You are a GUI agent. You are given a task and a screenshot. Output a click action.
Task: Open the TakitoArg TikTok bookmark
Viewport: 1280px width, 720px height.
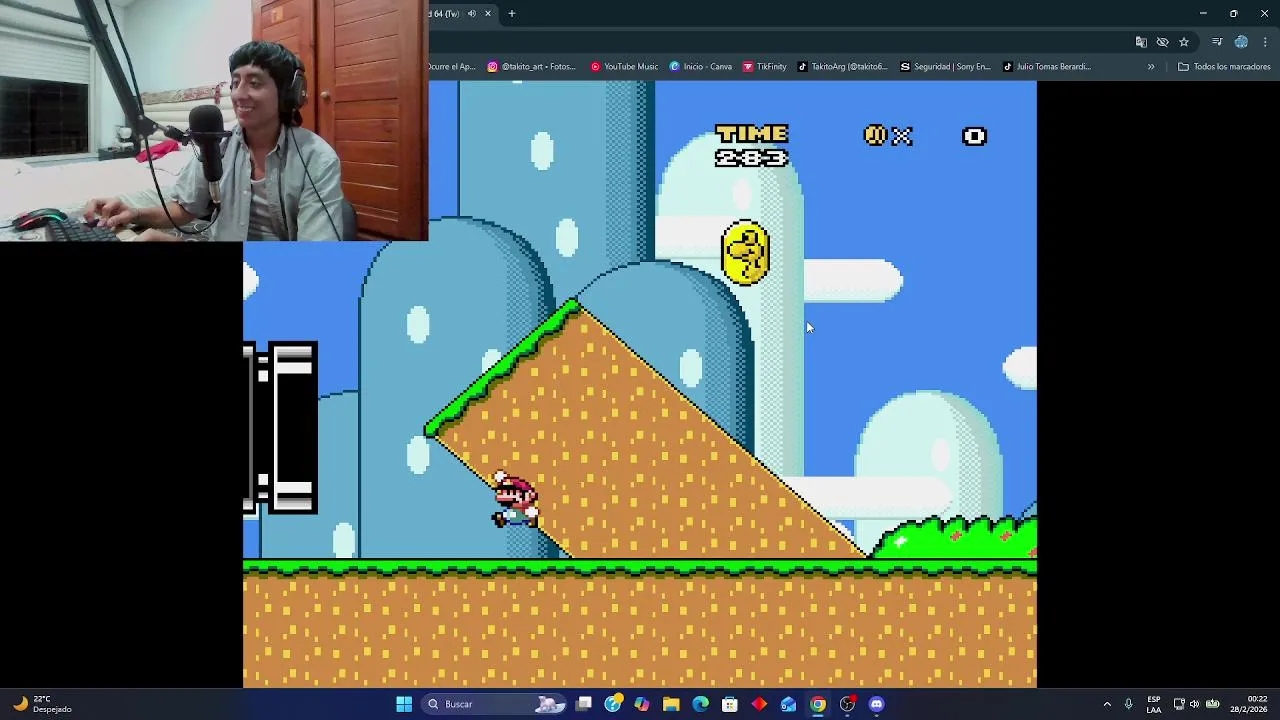[x=842, y=67]
